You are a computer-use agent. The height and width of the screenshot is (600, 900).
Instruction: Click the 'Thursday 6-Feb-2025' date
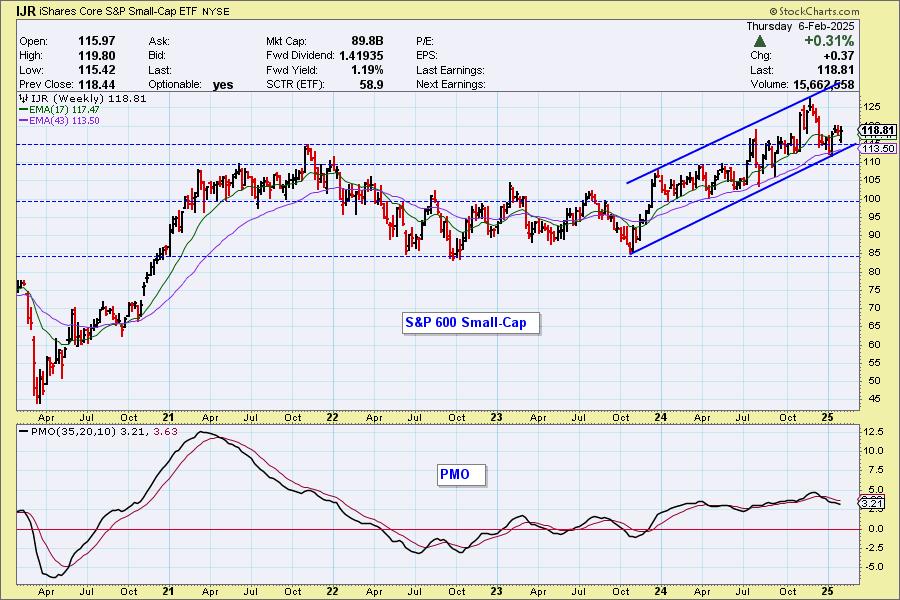tap(800, 26)
